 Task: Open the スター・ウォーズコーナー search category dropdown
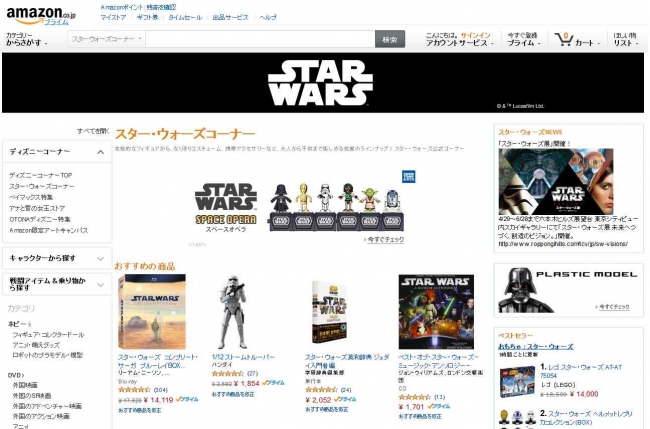107,39
